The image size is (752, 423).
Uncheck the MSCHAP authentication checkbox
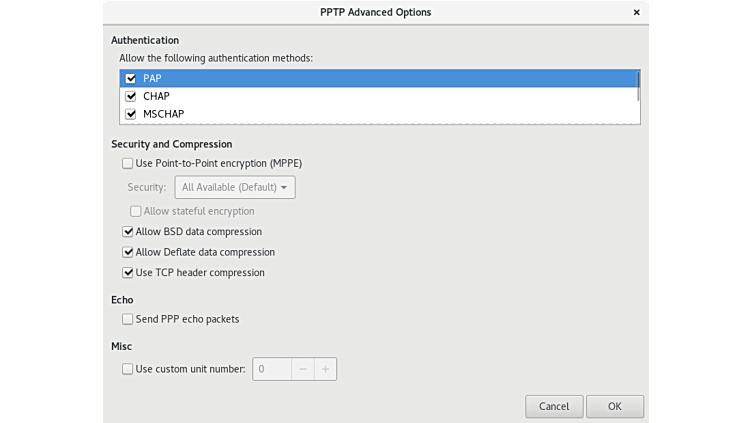point(130,114)
